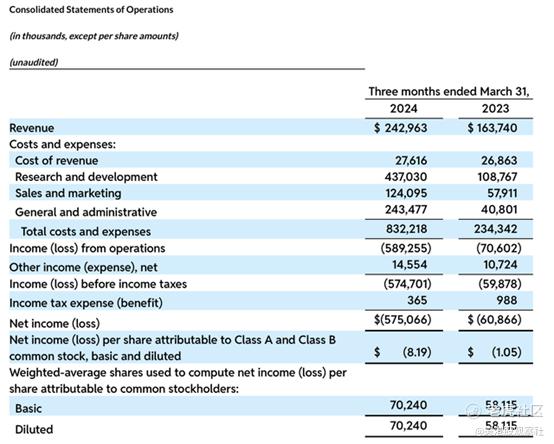Click Total costs and expenses label
554x444 pixels.
[x=86, y=232]
